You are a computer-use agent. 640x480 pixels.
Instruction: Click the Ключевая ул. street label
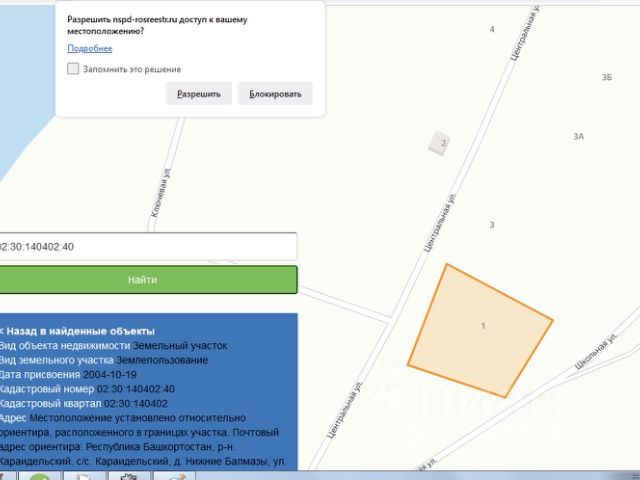pos(161,193)
